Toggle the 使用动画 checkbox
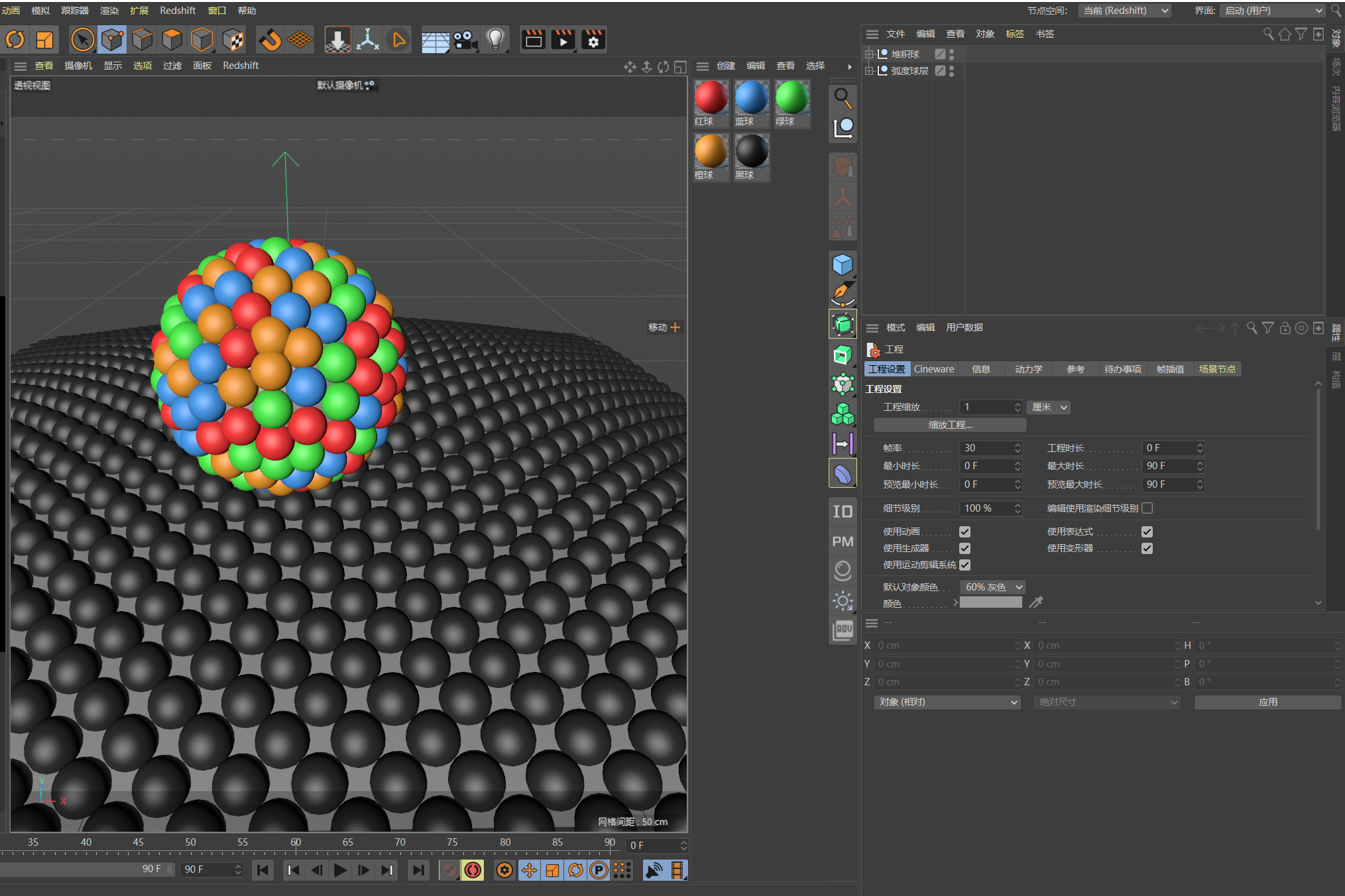The height and width of the screenshot is (896, 1345). [x=965, y=532]
